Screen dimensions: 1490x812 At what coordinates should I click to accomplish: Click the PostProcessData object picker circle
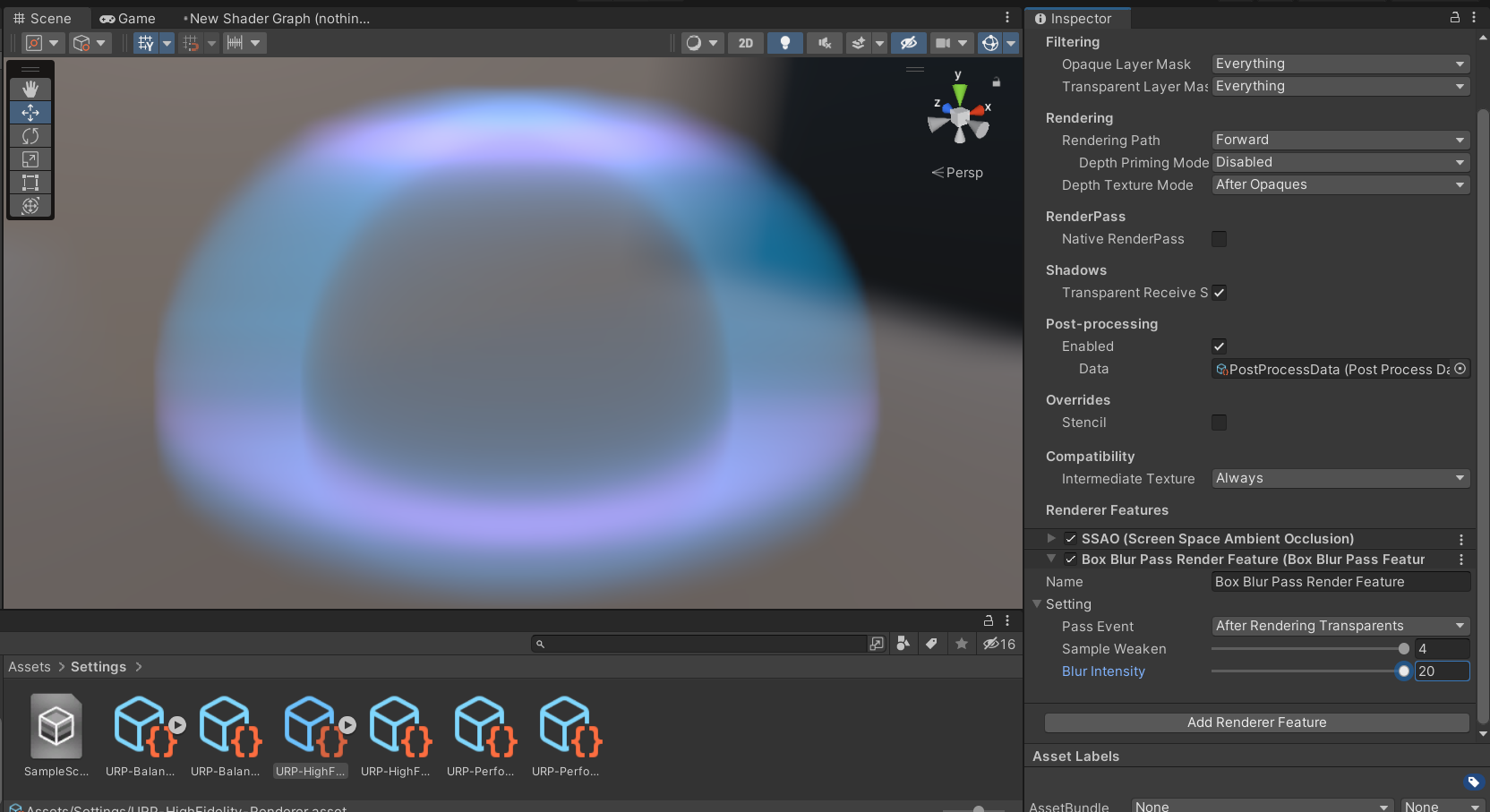[1460, 369]
